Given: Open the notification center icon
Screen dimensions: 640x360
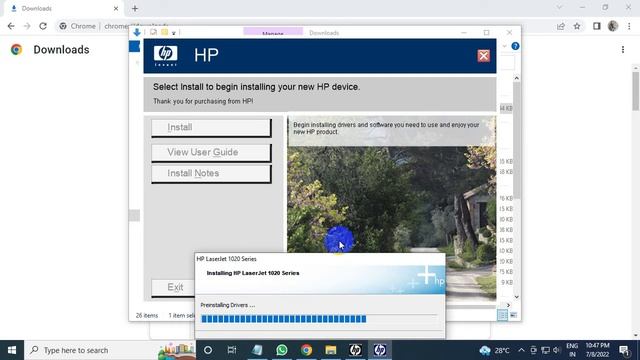Looking at the screenshot, I should click(624, 350).
